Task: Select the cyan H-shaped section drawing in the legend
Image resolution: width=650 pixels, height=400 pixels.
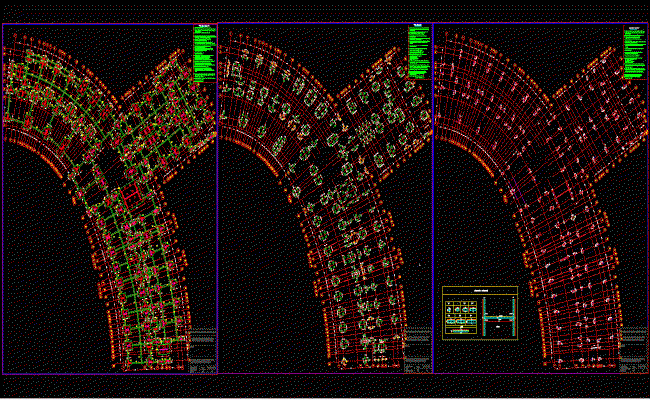Action: (499, 318)
